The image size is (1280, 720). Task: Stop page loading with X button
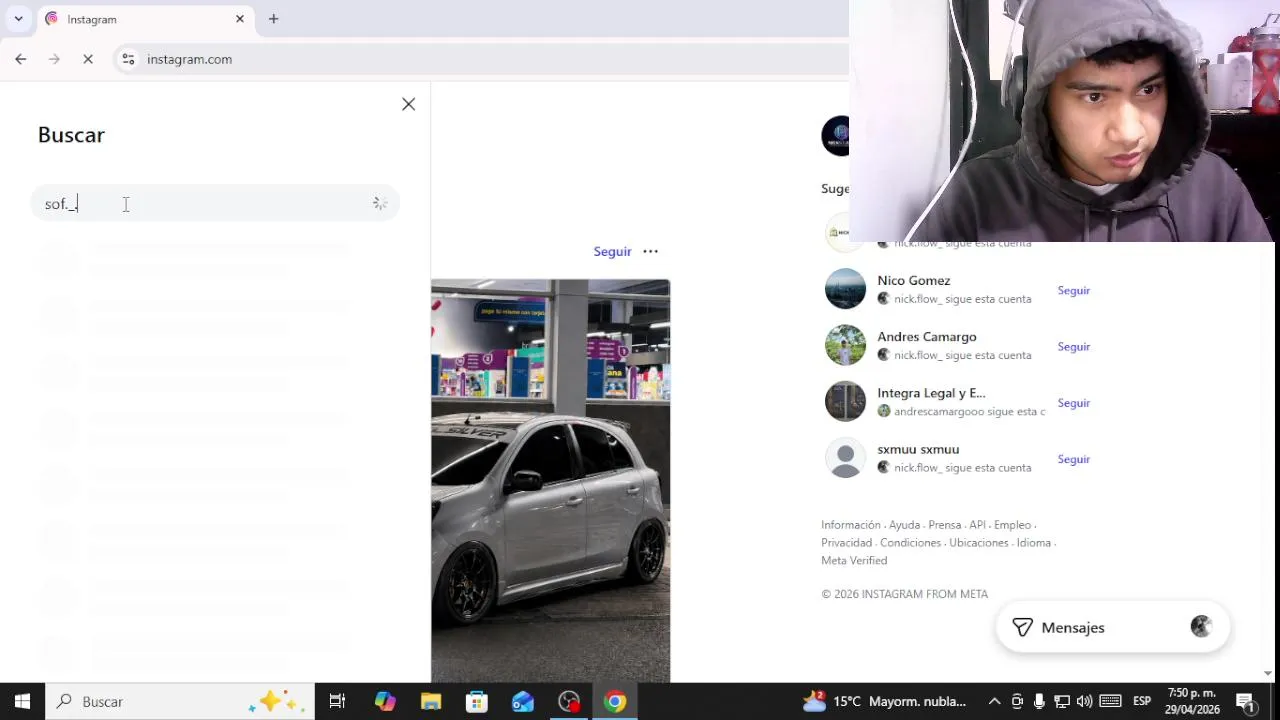(88, 59)
